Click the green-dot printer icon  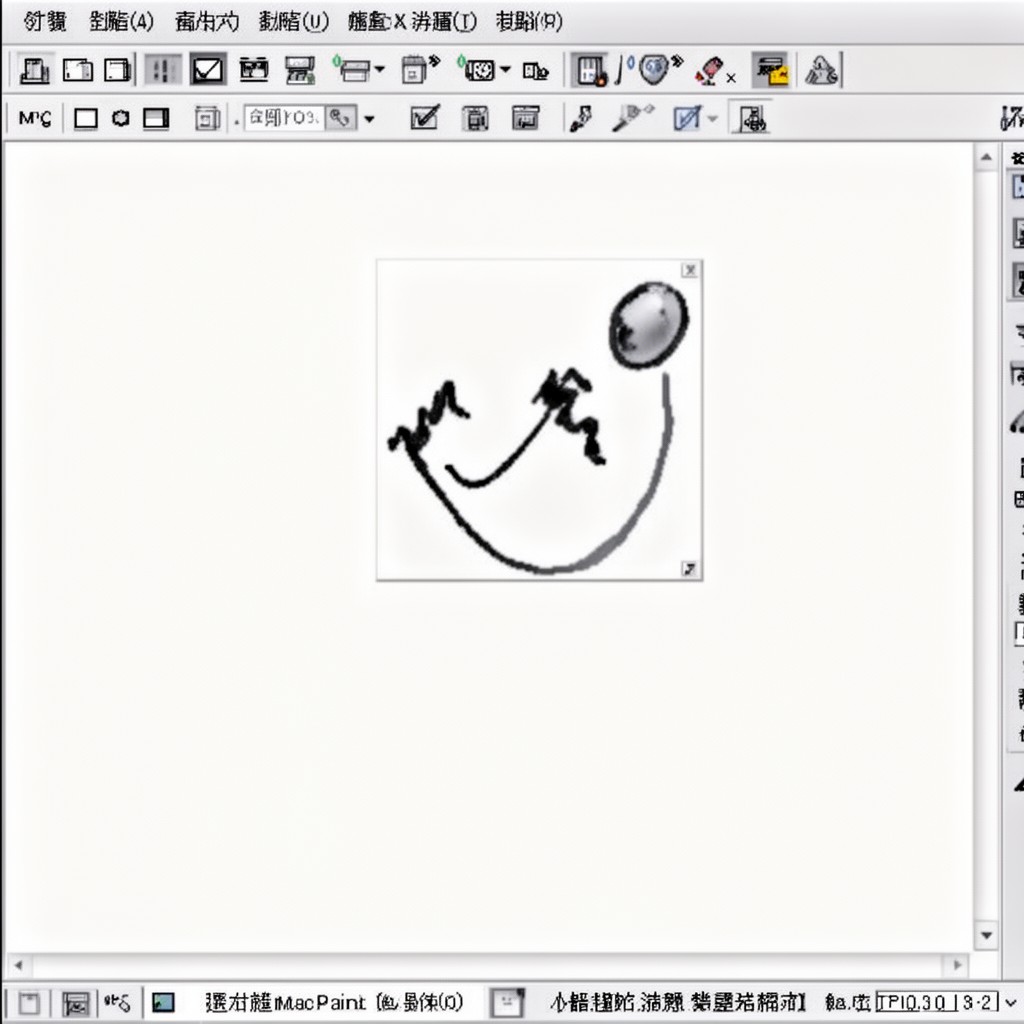coord(351,69)
